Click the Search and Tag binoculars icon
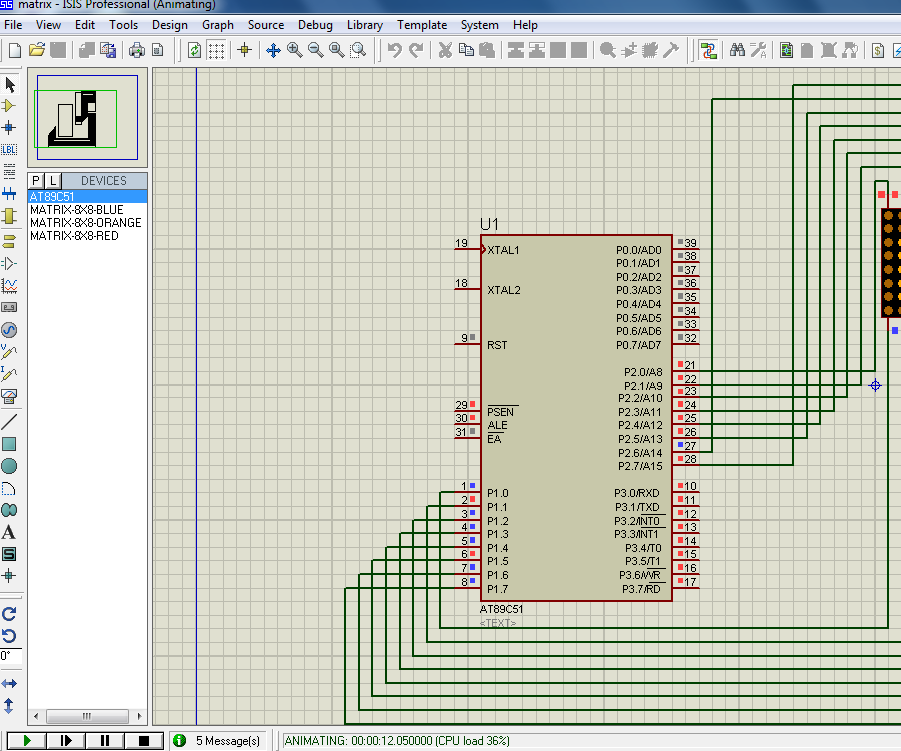This screenshot has width=901, height=751. click(737, 51)
